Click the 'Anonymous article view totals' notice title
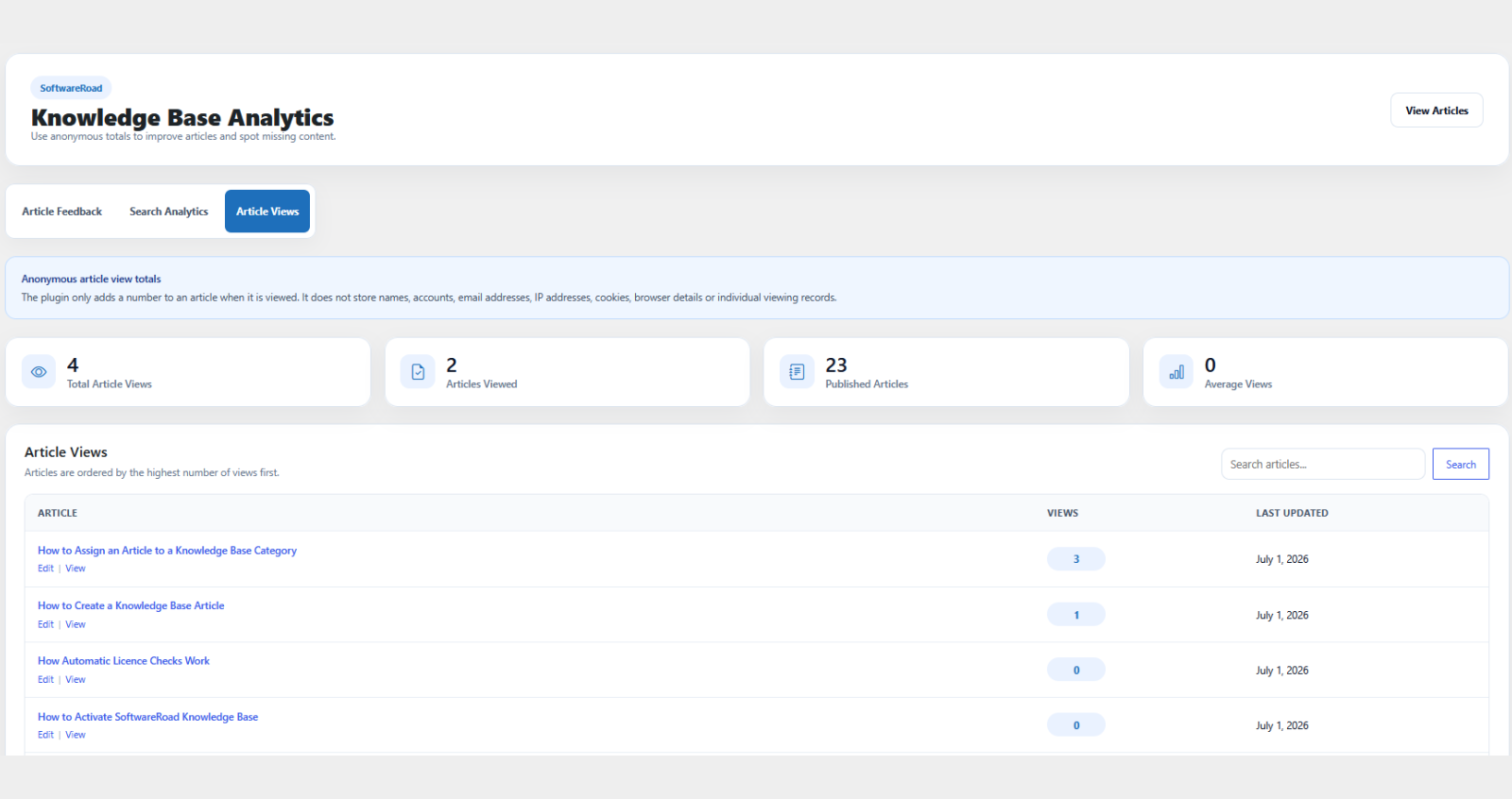Viewport: 1512px width, 799px height. point(92,280)
